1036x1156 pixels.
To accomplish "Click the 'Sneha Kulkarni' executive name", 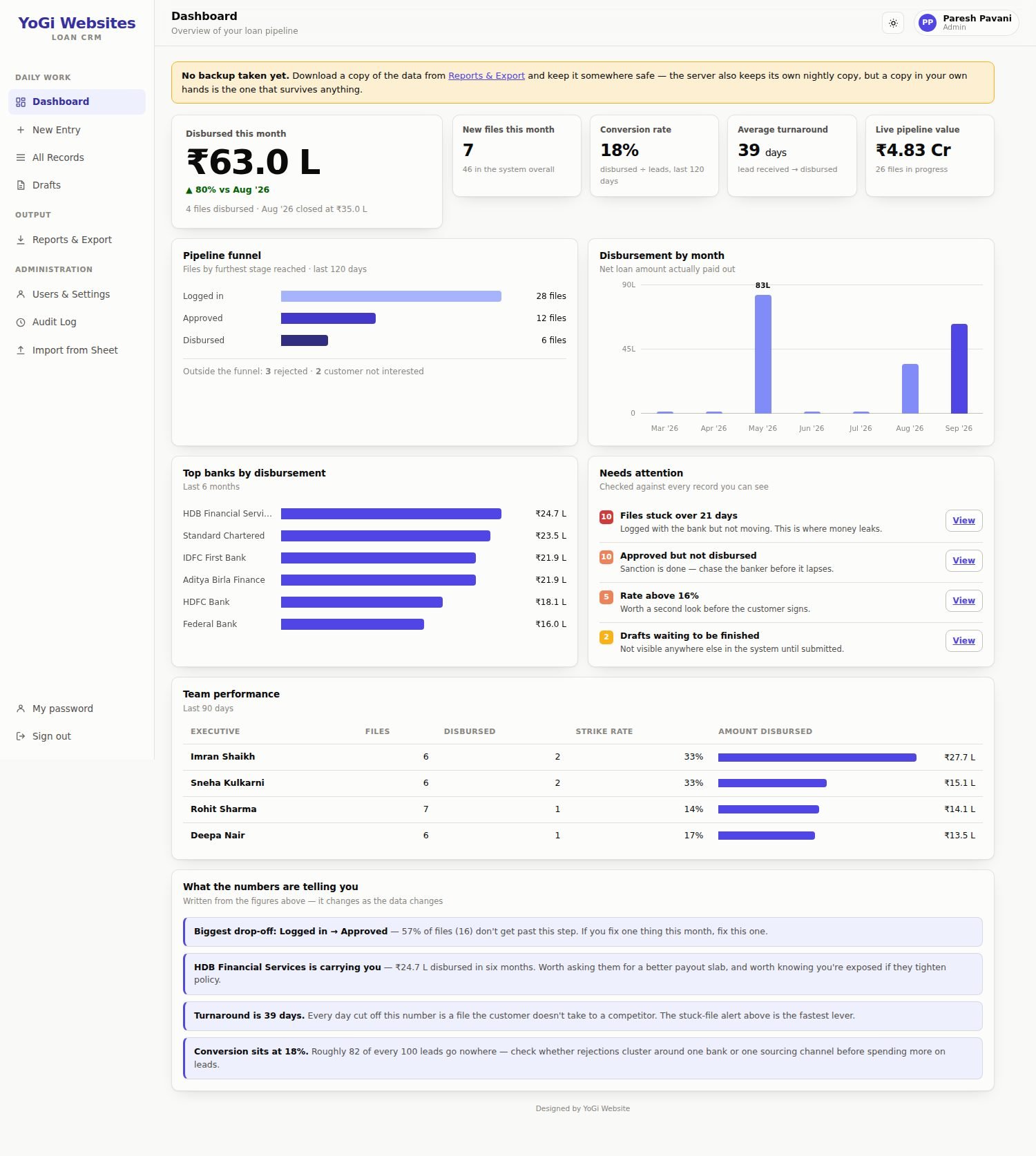I will point(227,783).
